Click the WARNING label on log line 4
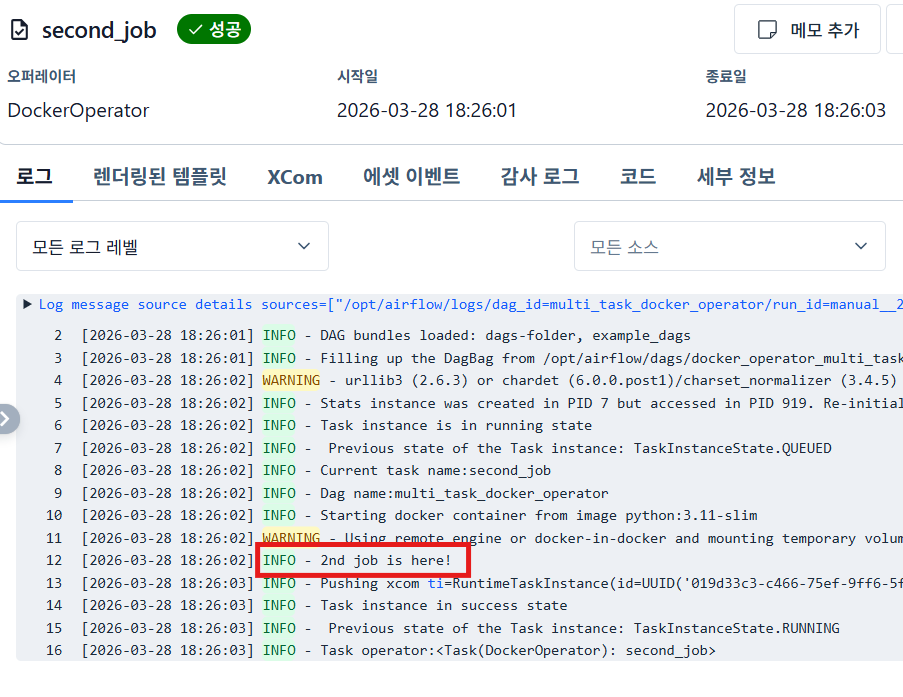Image resolution: width=903 pixels, height=697 pixels. click(290, 380)
